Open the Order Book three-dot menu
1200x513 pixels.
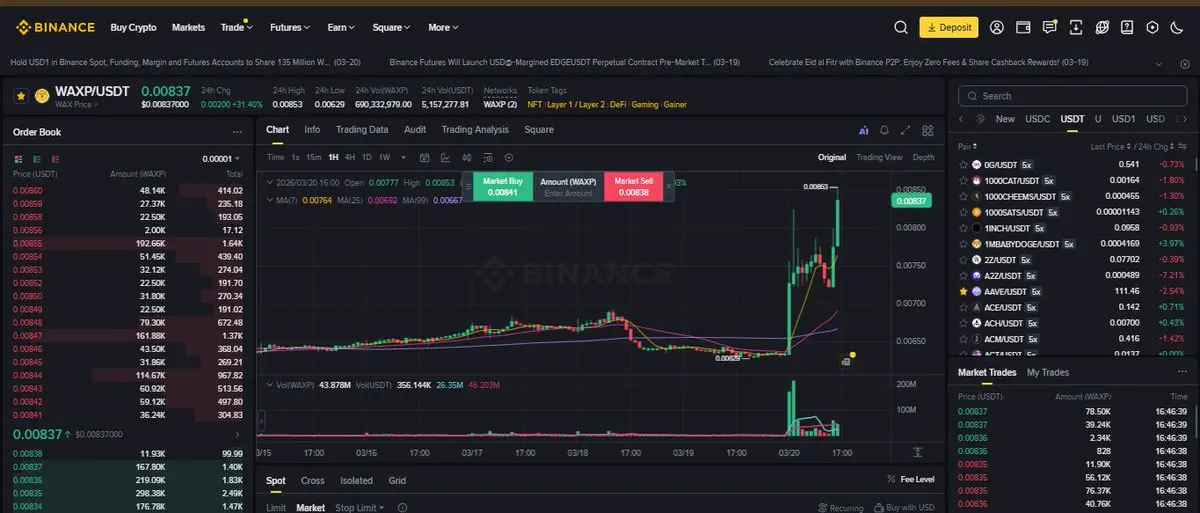point(237,132)
